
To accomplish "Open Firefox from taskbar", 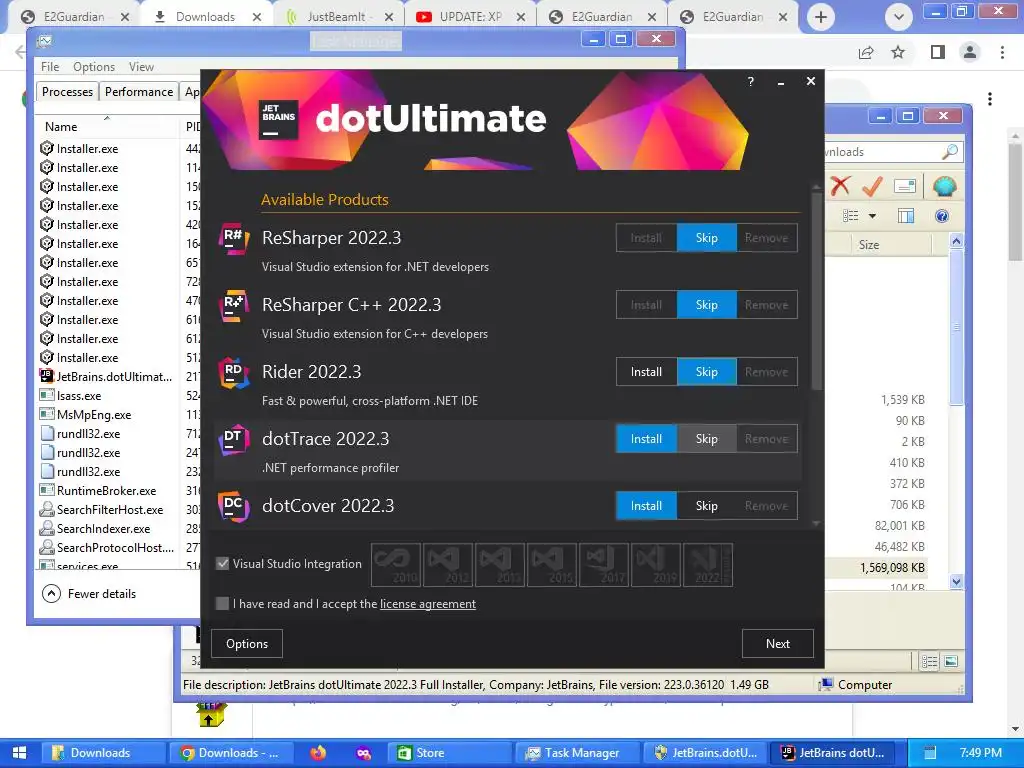I will (318, 753).
